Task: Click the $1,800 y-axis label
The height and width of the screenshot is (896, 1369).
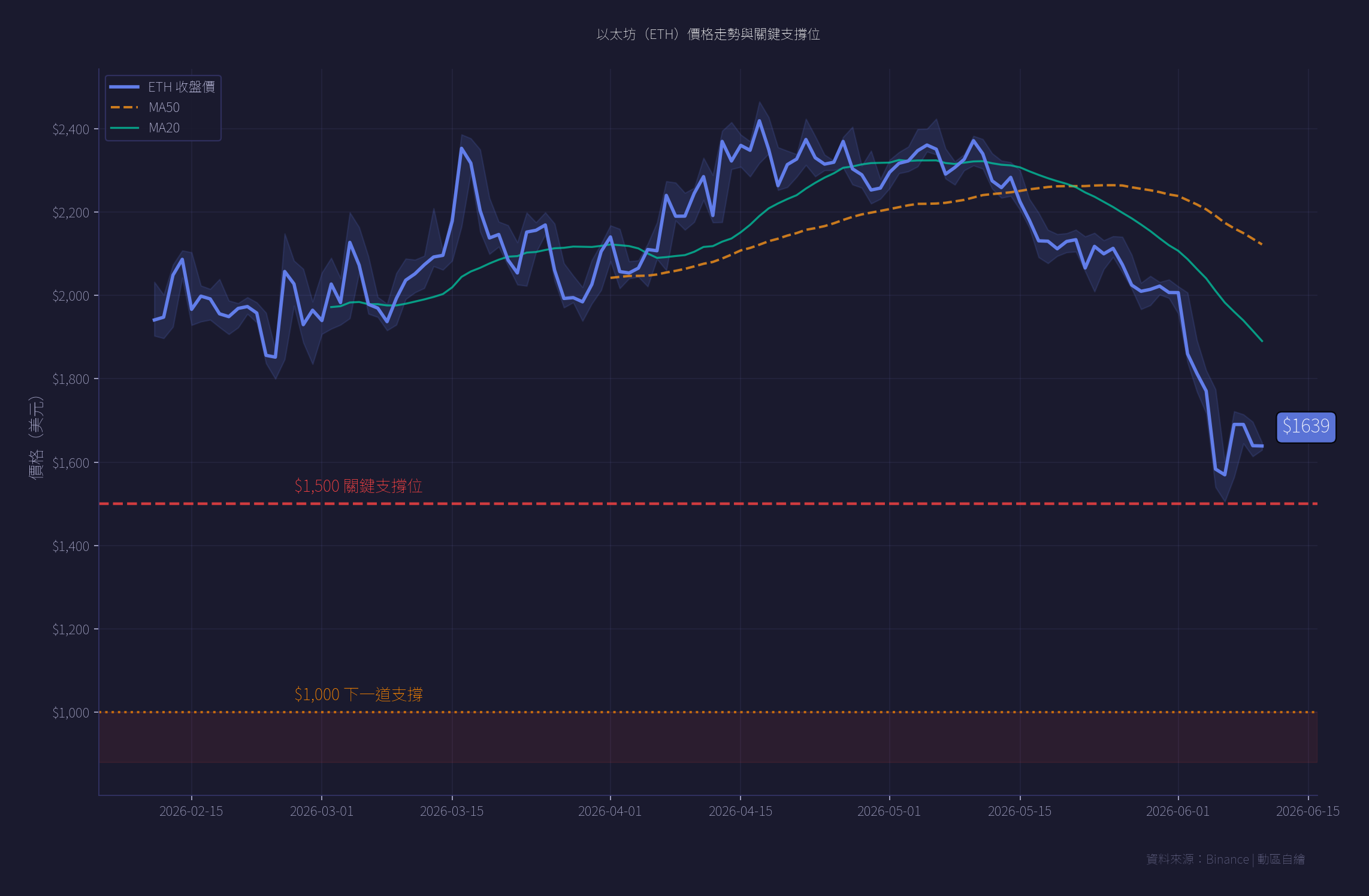Action: (71, 379)
